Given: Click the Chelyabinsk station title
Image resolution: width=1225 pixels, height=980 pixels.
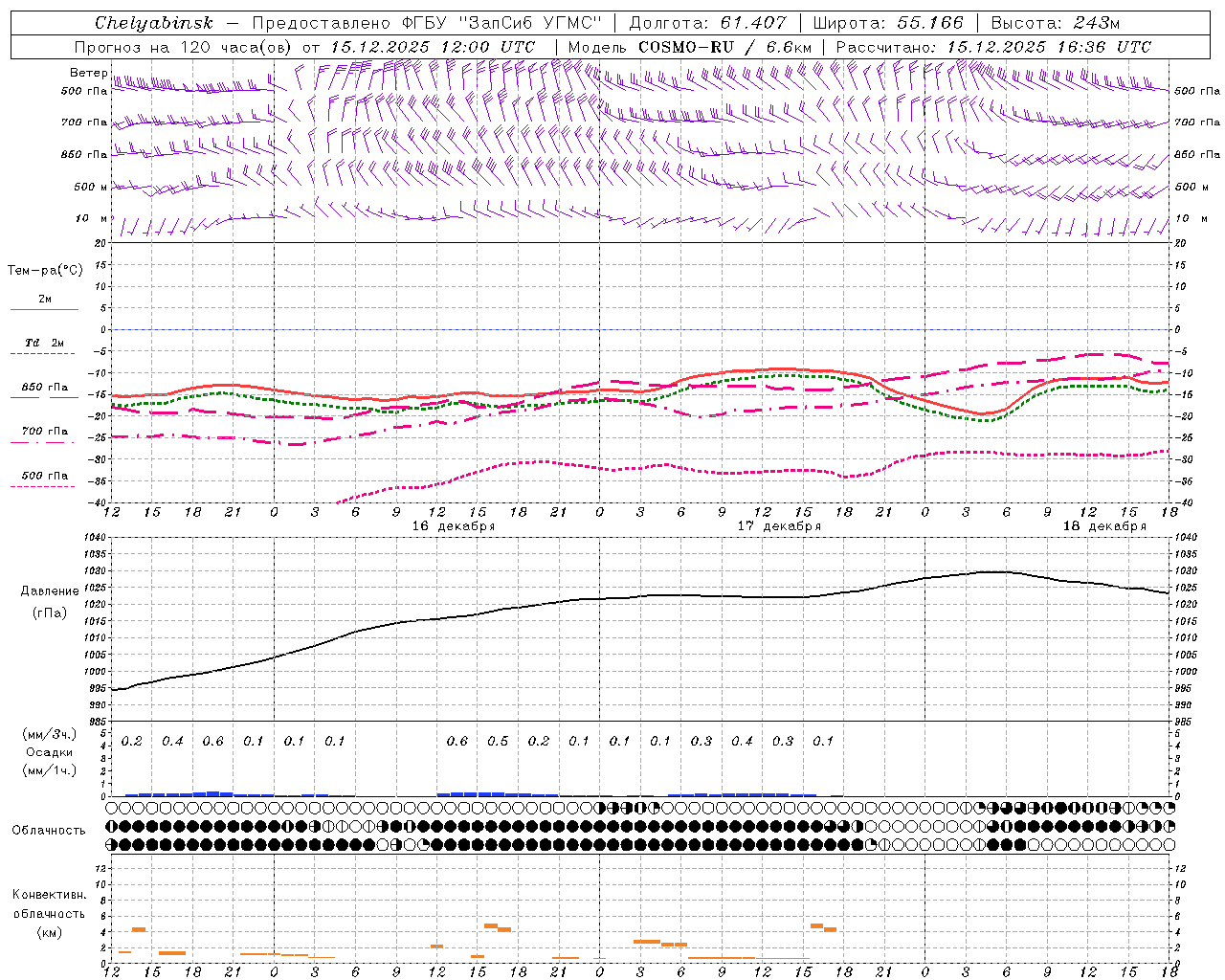Looking at the screenshot, I should (x=154, y=23).
